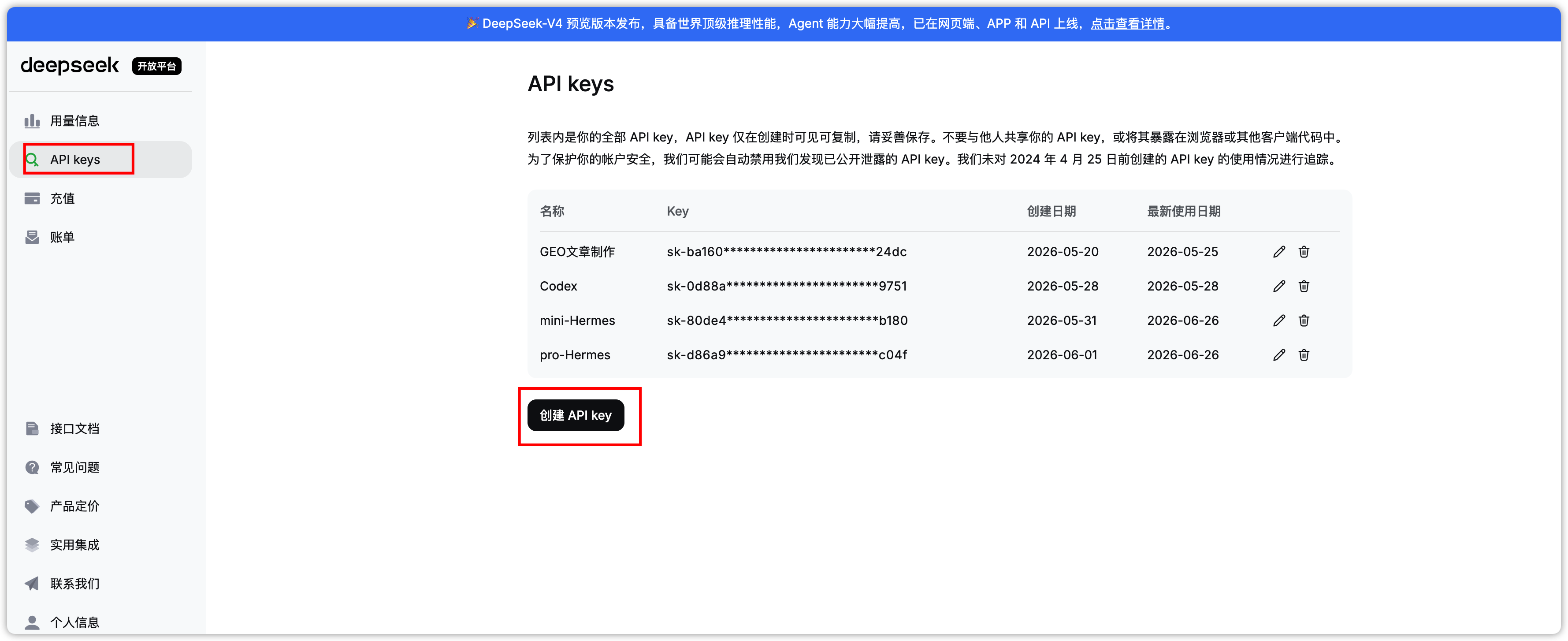Open the 常见问题 page
This screenshot has height=641, width=1568.
(101, 467)
